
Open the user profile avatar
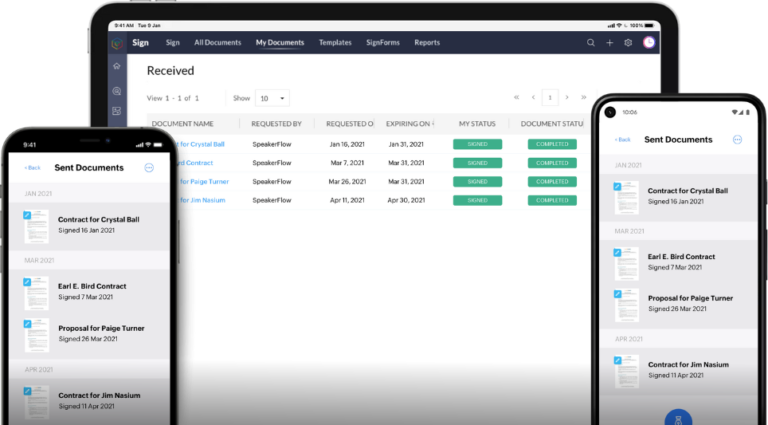tap(649, 43)
